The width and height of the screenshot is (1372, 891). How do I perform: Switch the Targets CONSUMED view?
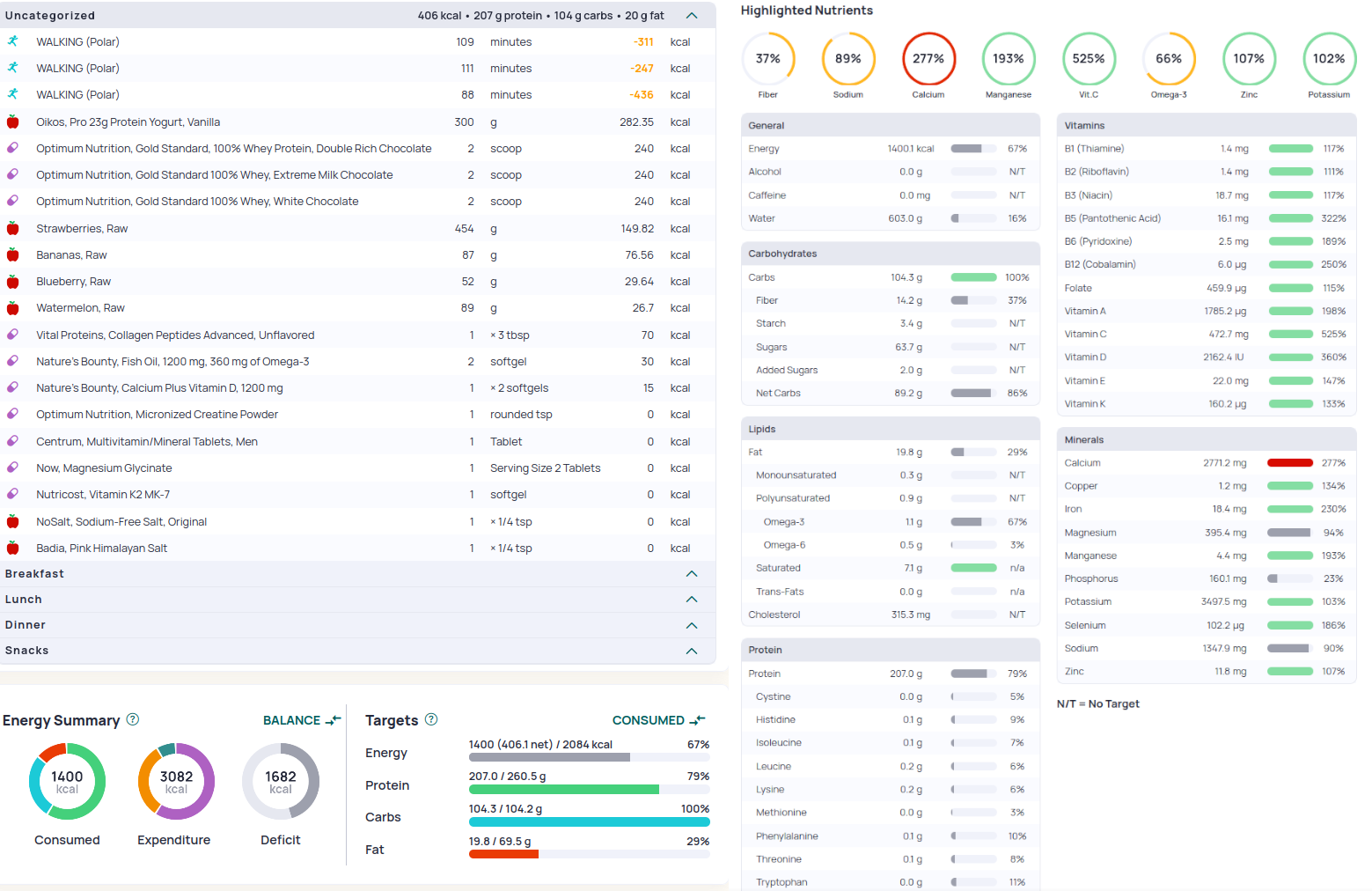tap(659, 720)
